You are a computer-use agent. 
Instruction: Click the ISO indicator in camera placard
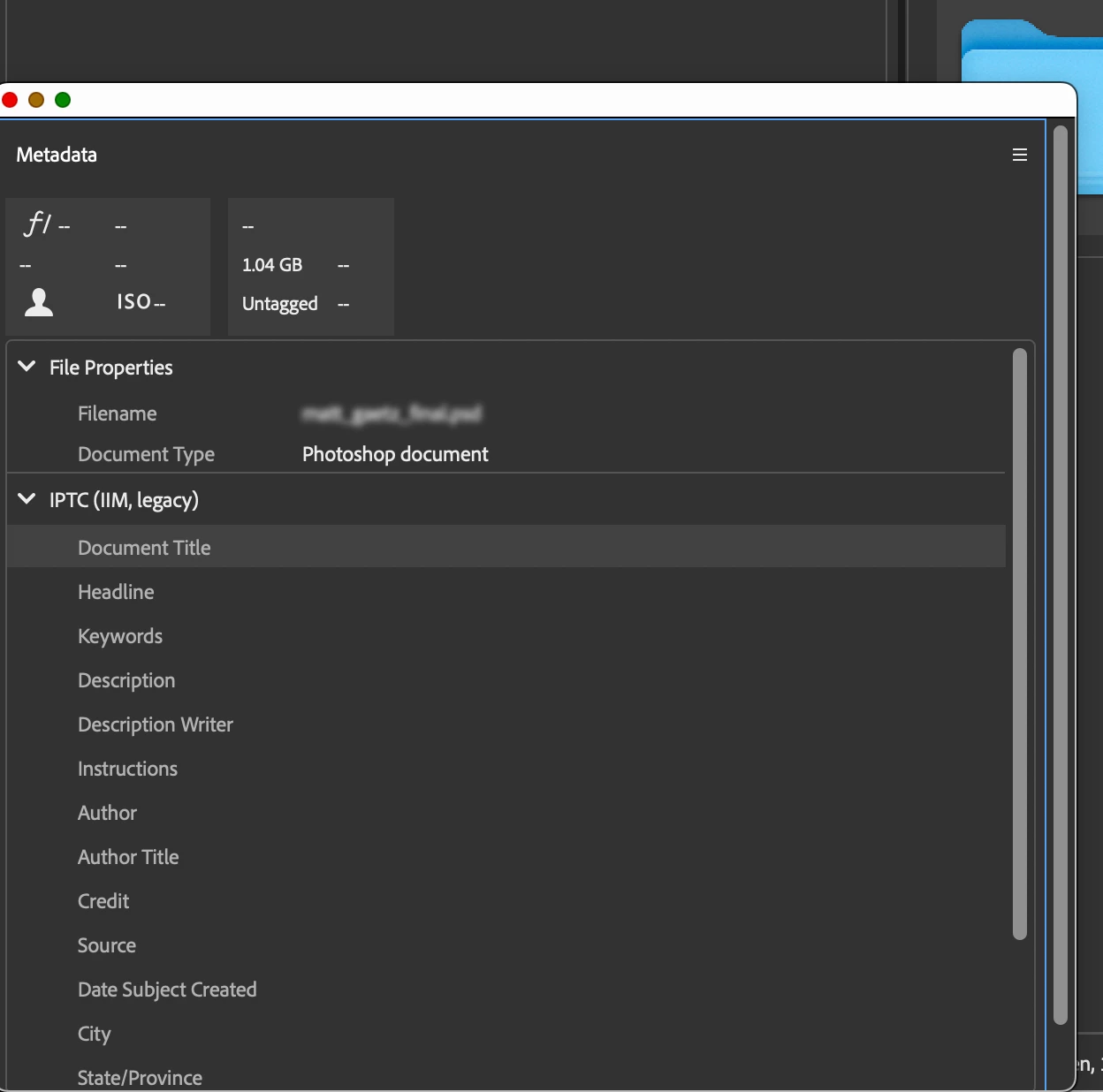[x=141, y=302]
